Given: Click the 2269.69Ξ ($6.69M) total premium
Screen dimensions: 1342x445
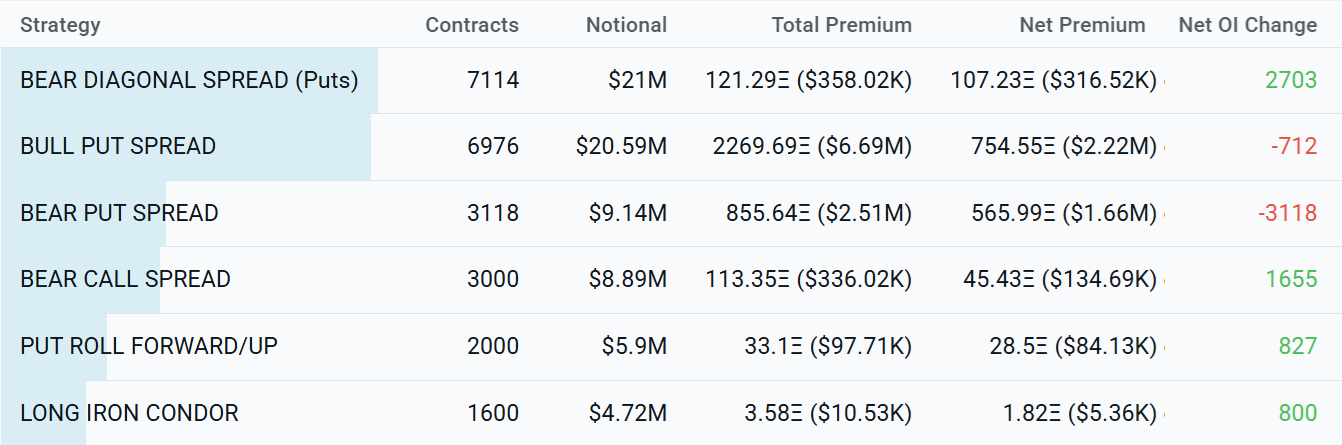Looking at the screenshot, I should coord(812,146).
